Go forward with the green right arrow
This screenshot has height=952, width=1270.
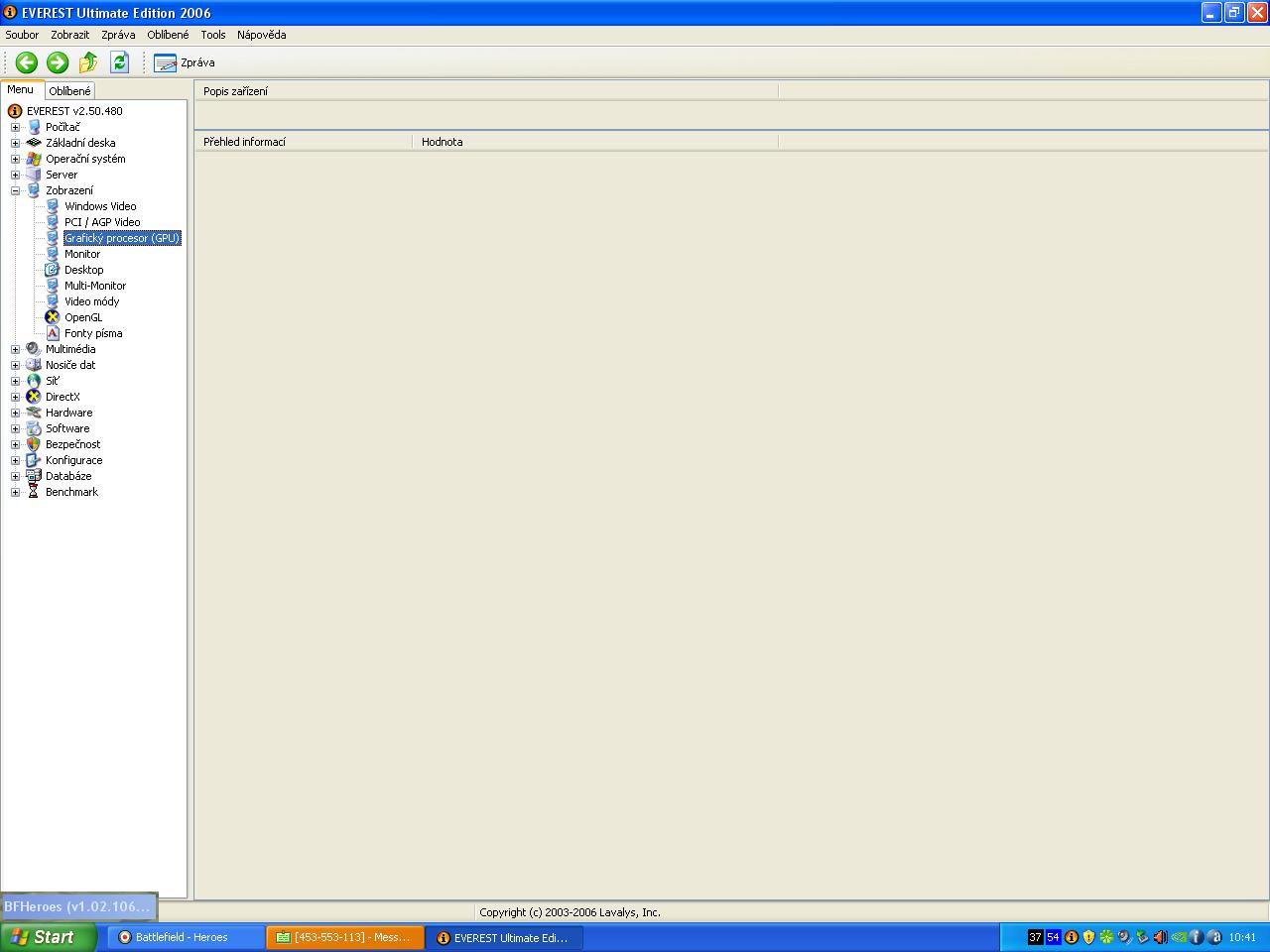coord(58,62)
